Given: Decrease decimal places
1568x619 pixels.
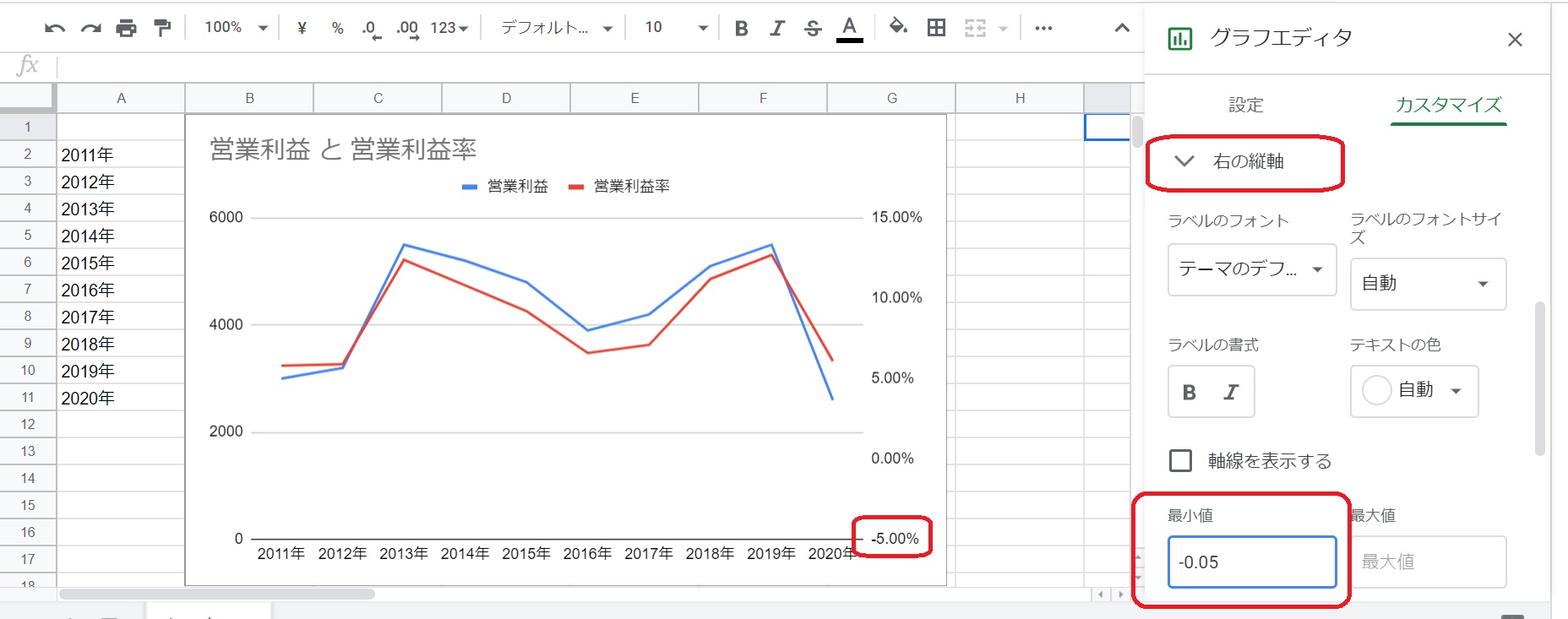Looking at the screenshot, I should pos(371,29).
